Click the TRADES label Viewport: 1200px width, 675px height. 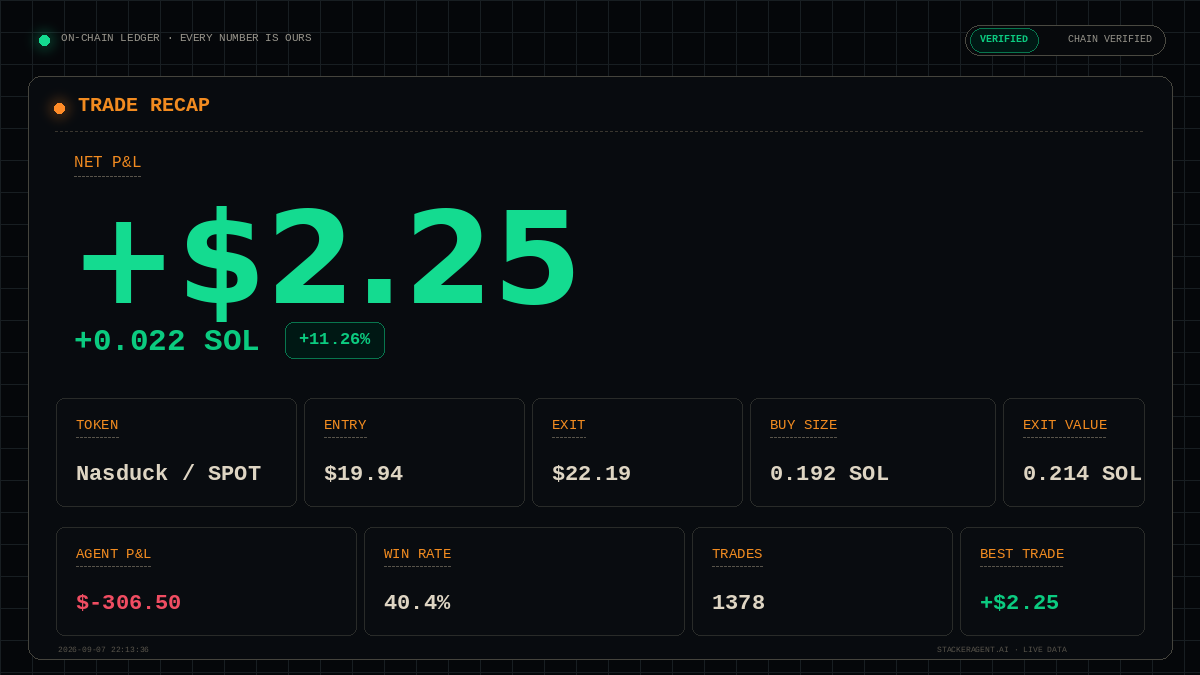(737, 554)
